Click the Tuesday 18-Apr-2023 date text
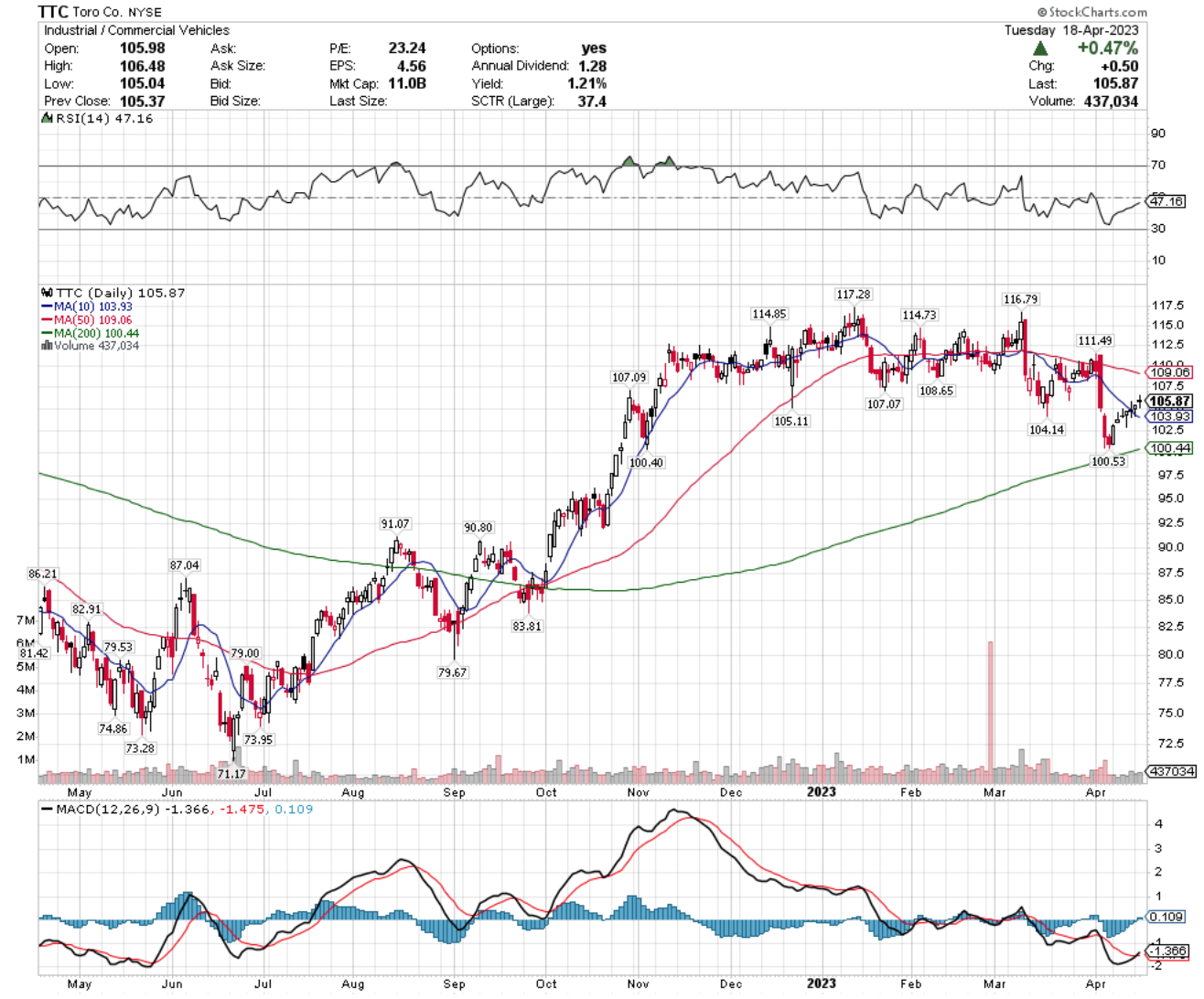 click(x=1071, y=30)
